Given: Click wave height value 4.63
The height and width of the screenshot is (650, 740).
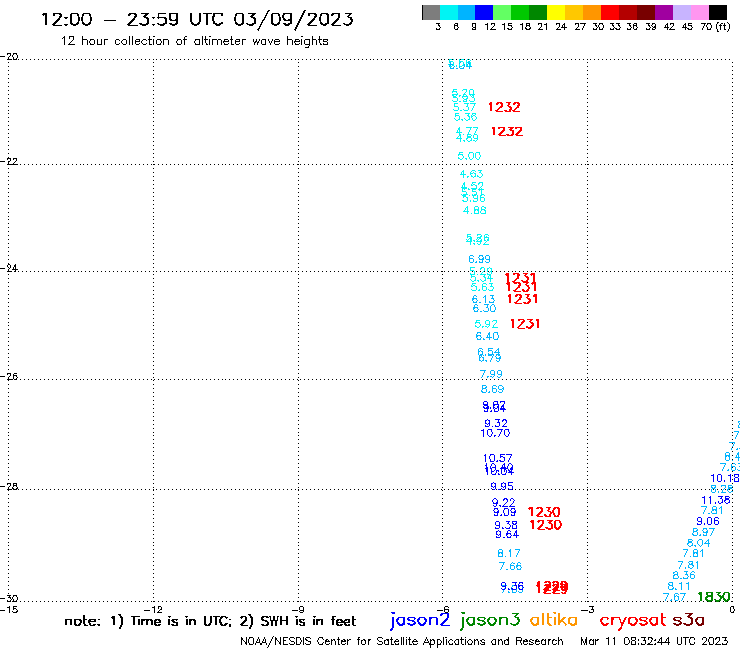Looking at the screenshot, I should coord(471,174).
